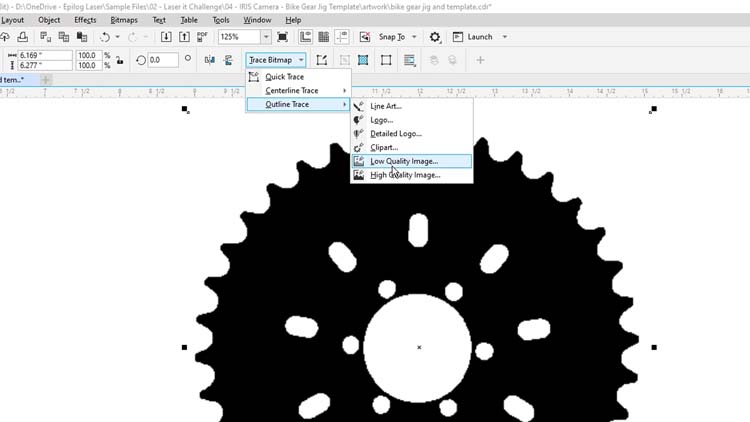Image resolution: width=750 pixels, height=422 pixels.
Task: Expand the Launch dropdown arrow
Action: coord(505,37)
